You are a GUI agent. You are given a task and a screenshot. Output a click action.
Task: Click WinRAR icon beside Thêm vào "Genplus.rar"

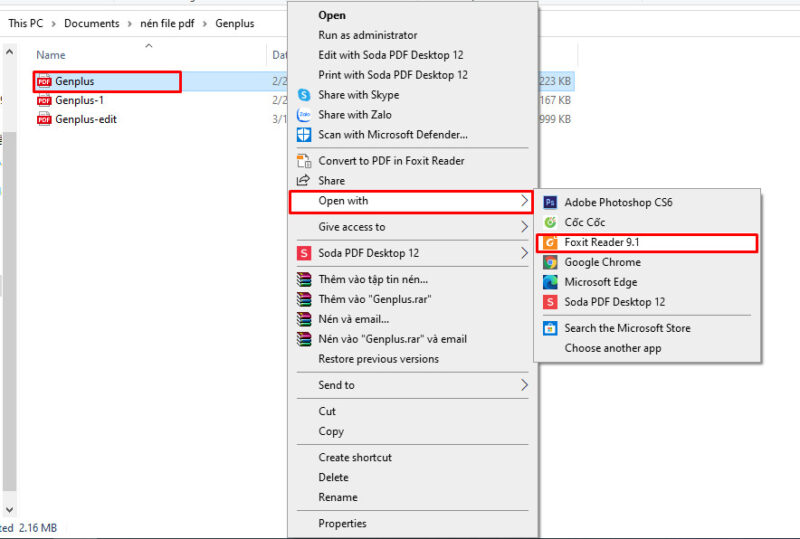coord(304,299)
